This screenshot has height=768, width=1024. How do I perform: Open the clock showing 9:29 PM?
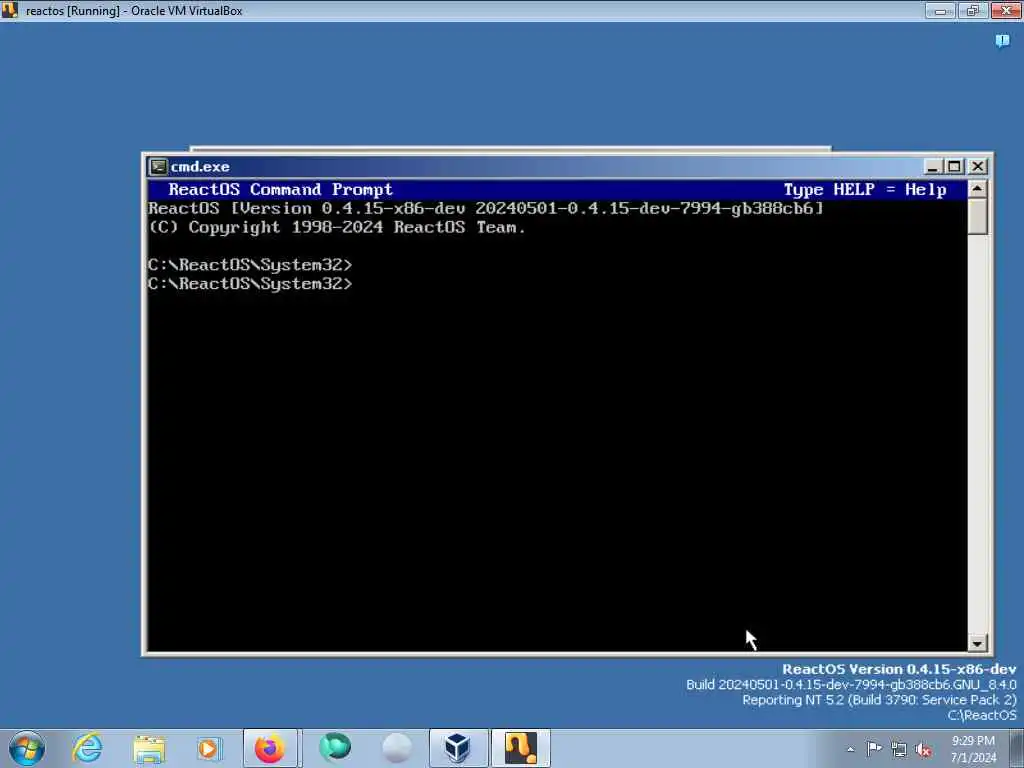tap(973, 749)
